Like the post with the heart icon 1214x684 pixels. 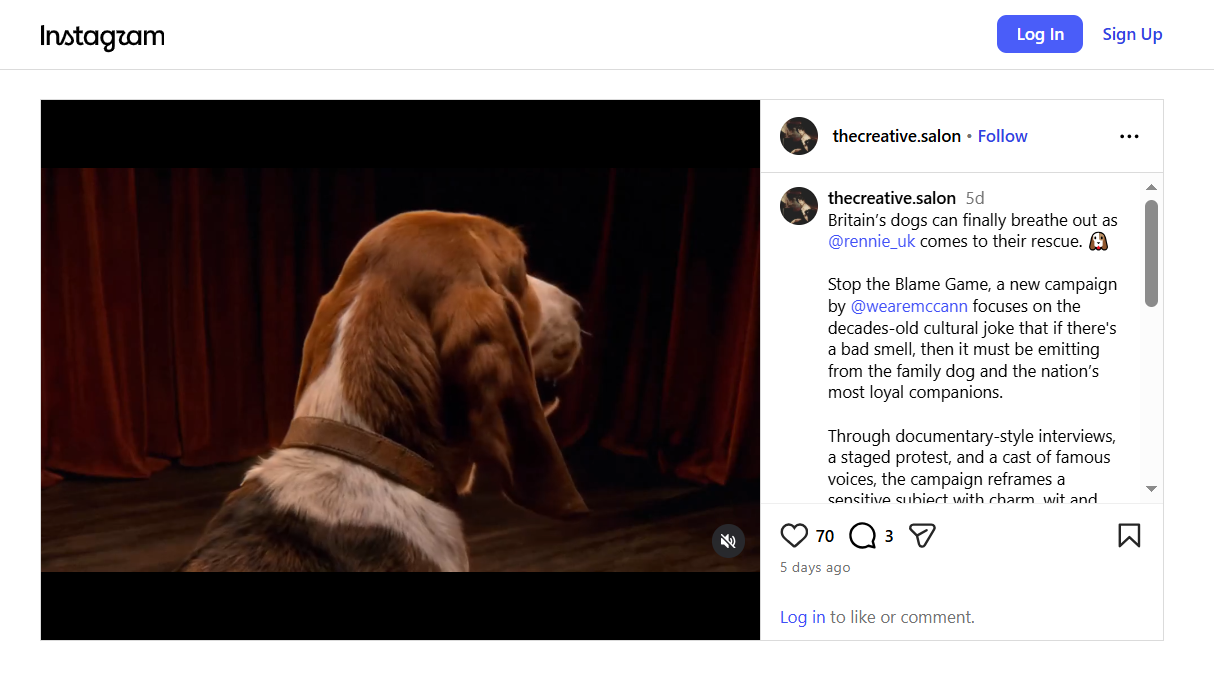coord(794,536)
